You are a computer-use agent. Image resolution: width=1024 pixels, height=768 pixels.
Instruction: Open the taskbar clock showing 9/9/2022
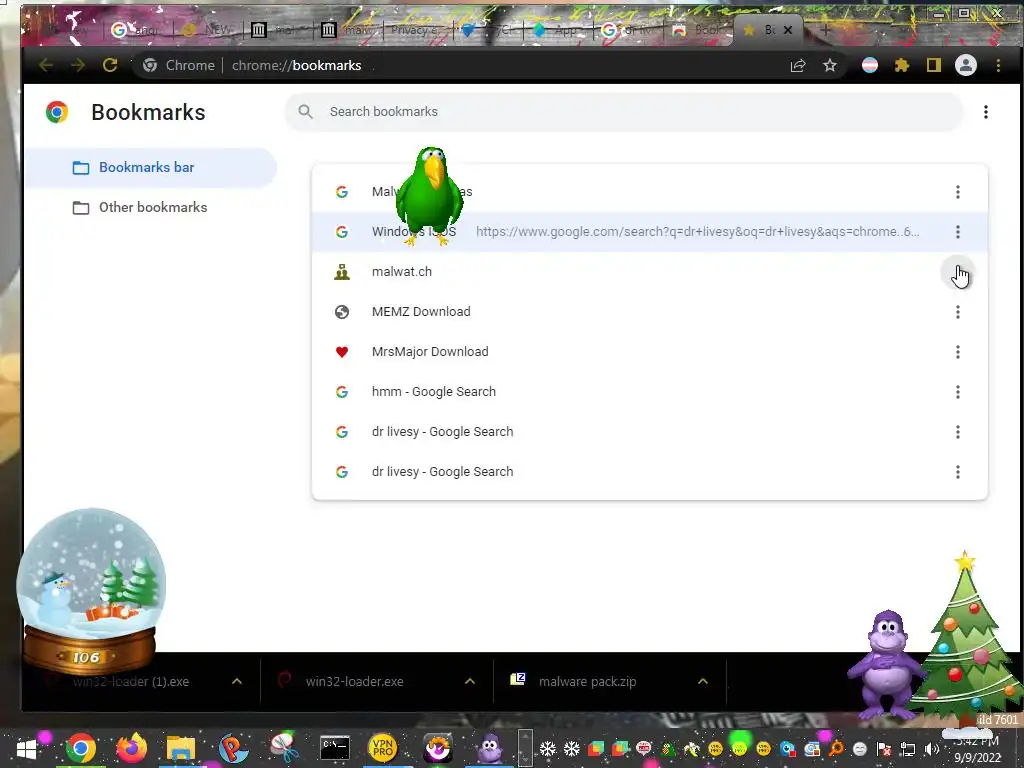coord(977,750)
